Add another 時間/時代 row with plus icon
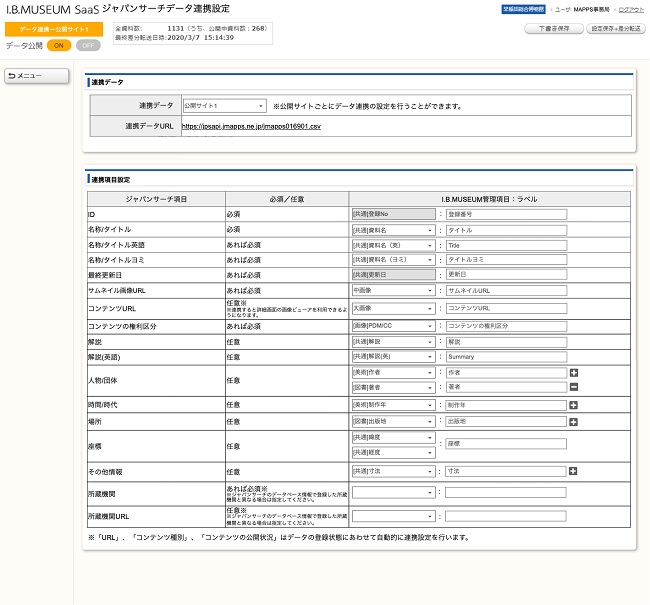The width and height of the screenshot is (650, 605). (573, 405)
